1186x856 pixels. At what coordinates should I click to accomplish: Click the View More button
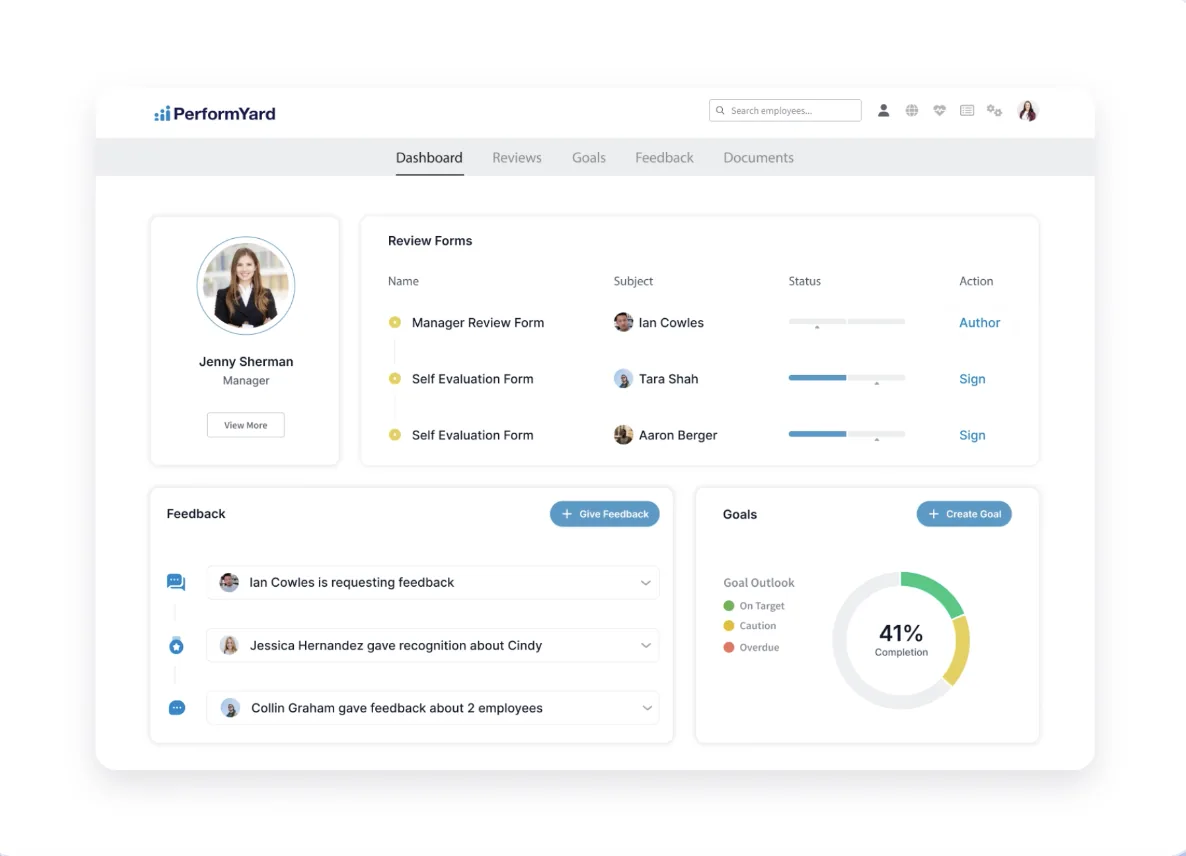click(x=246, y=425)
